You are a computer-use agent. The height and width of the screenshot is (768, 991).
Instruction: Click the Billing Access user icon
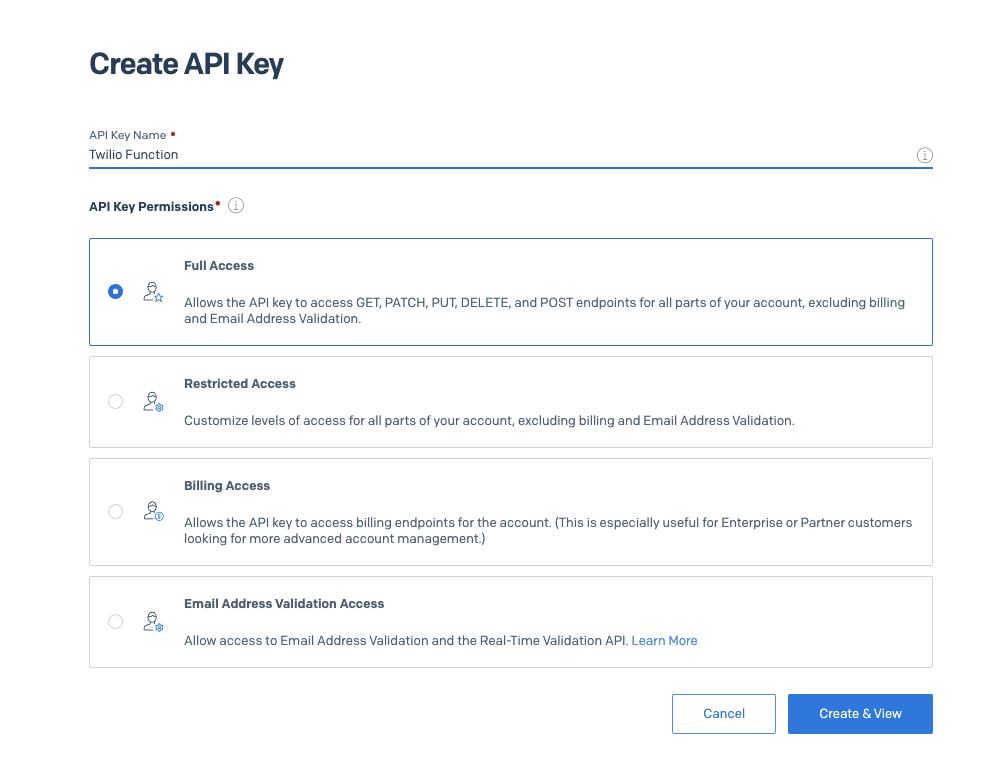click(153, 511)
